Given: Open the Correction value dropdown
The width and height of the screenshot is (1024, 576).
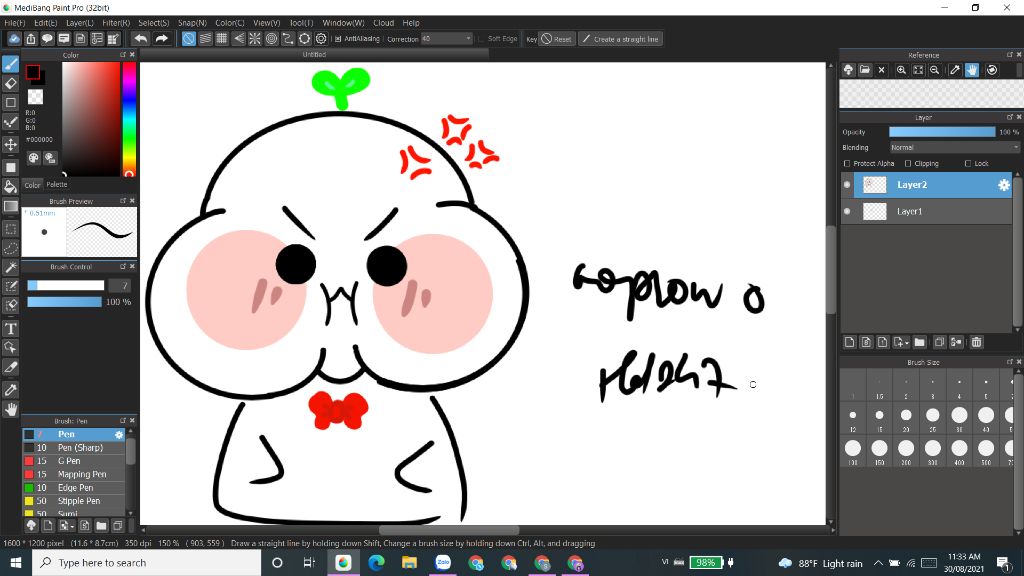Looking at the screenshot, I should pyautogui.click(x=447, y=39).
